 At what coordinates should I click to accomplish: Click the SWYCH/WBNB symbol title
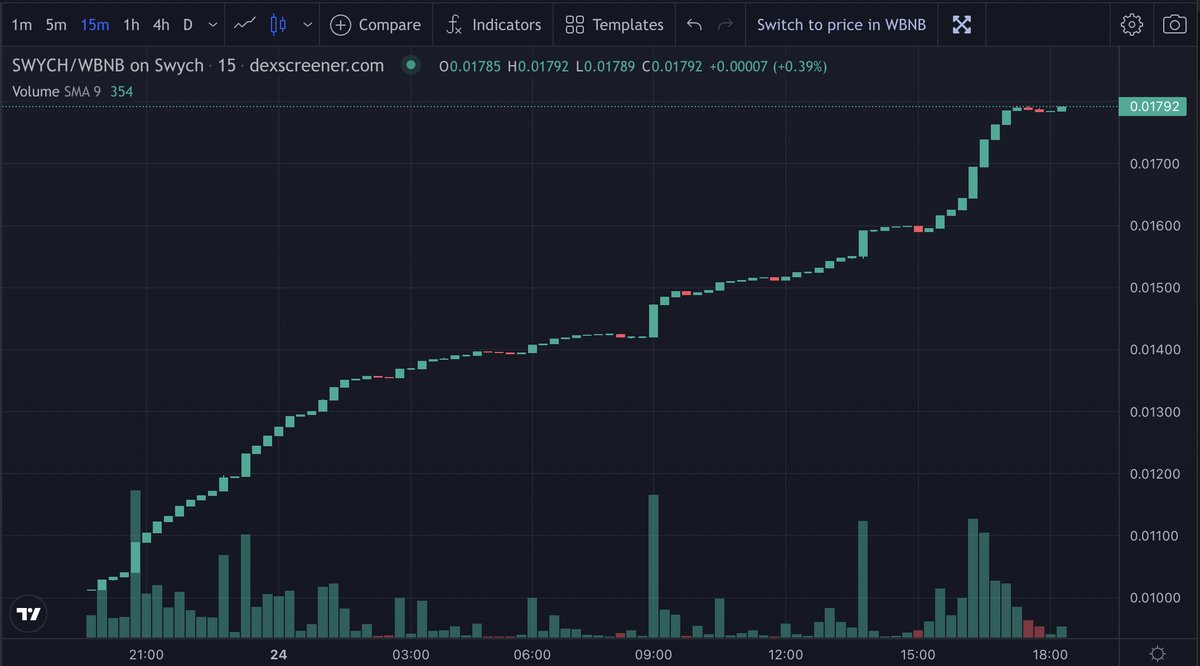108,66
